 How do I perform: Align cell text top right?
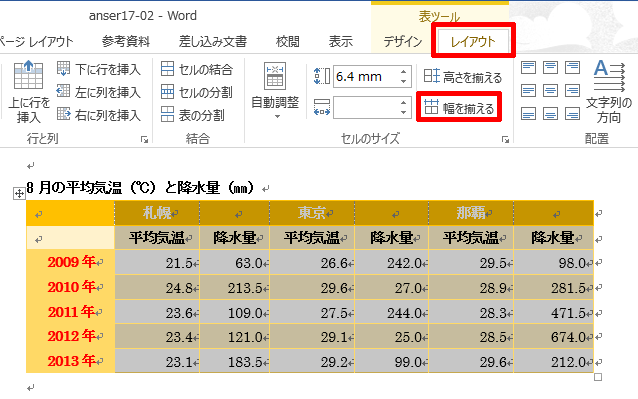pos(572,68)
